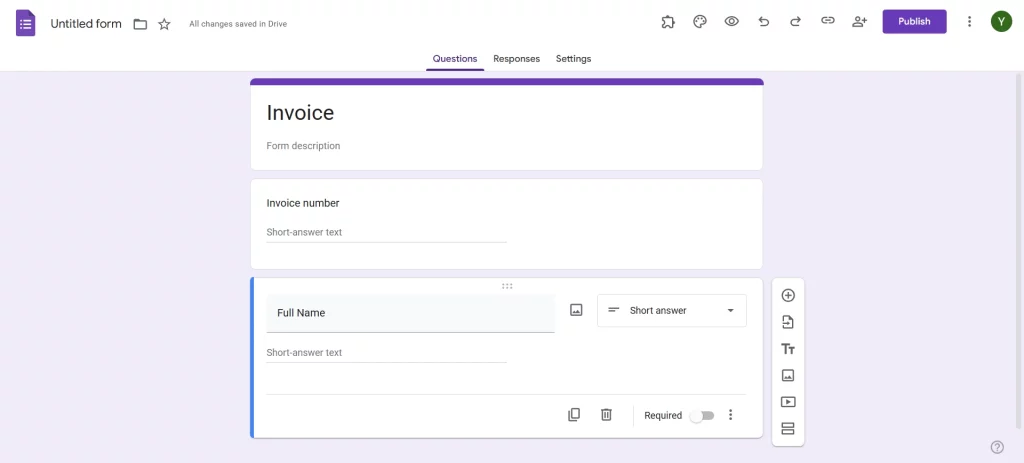This screenshot has height=463, width=1024.
Task: Open the Short answer question type dropdown
Action: (672, 310)
